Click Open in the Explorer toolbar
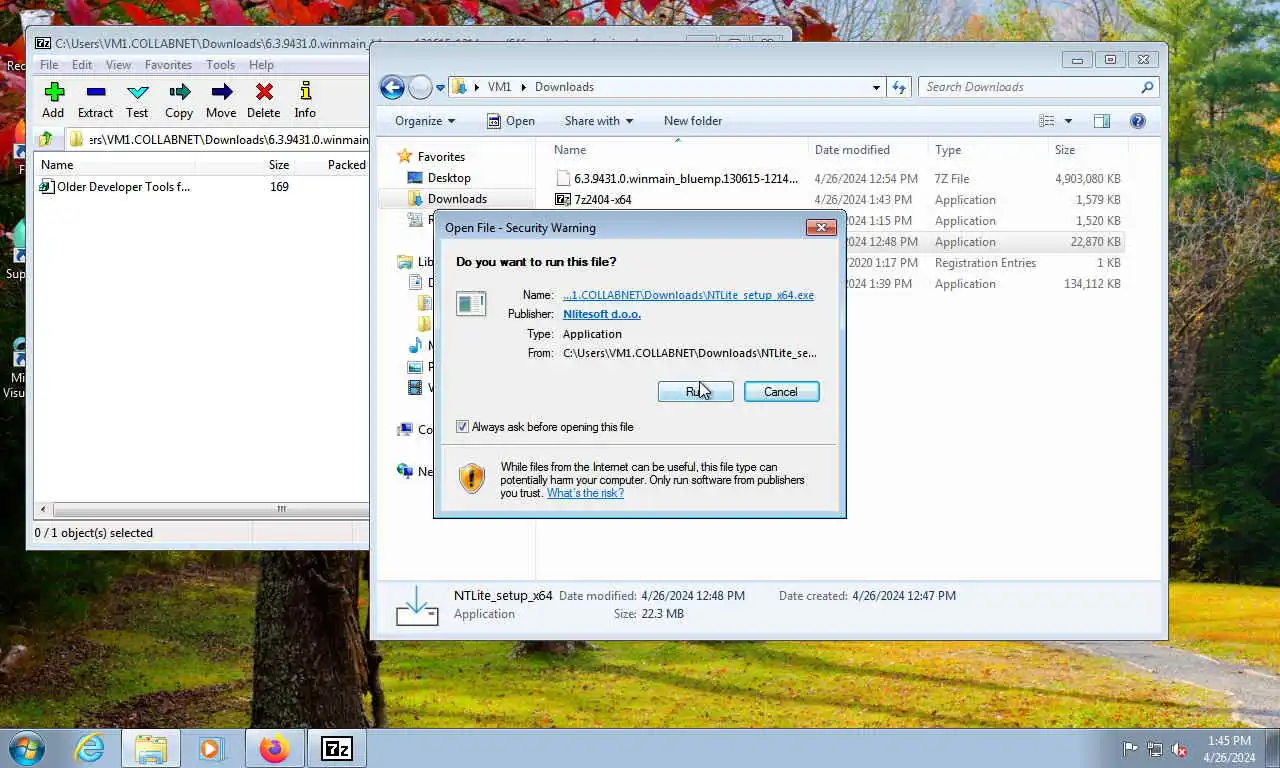Viewport: 1280px width, 768px height. (x=510, y=121)
